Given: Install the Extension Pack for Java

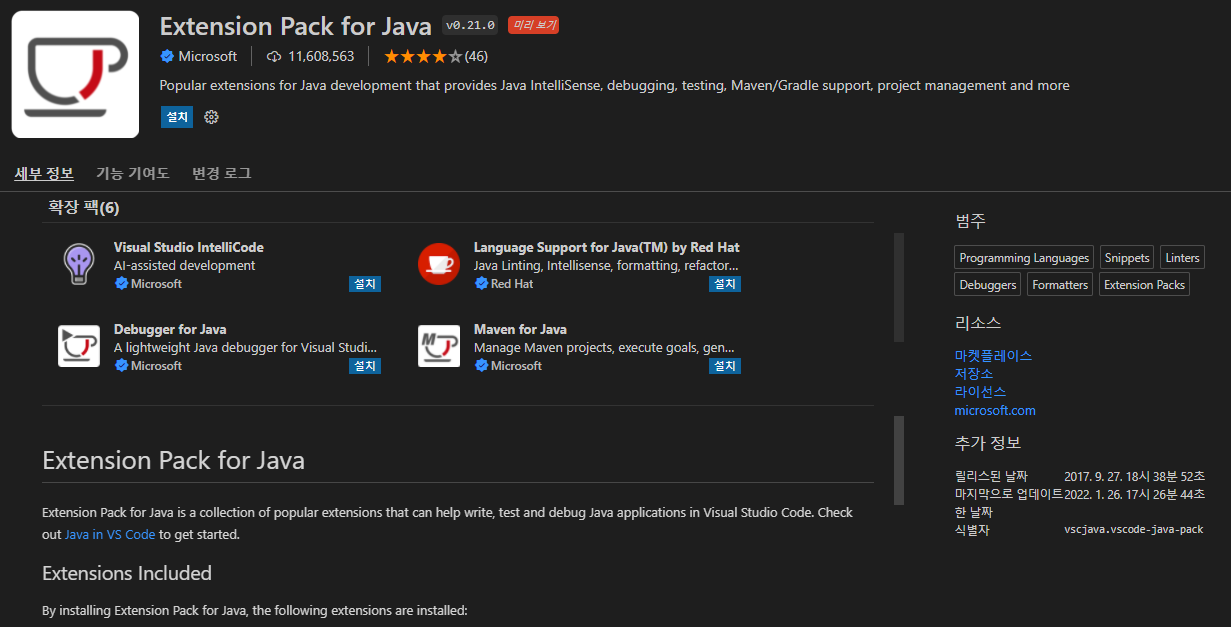Looking at the screenshot, I should pos(177,117).
